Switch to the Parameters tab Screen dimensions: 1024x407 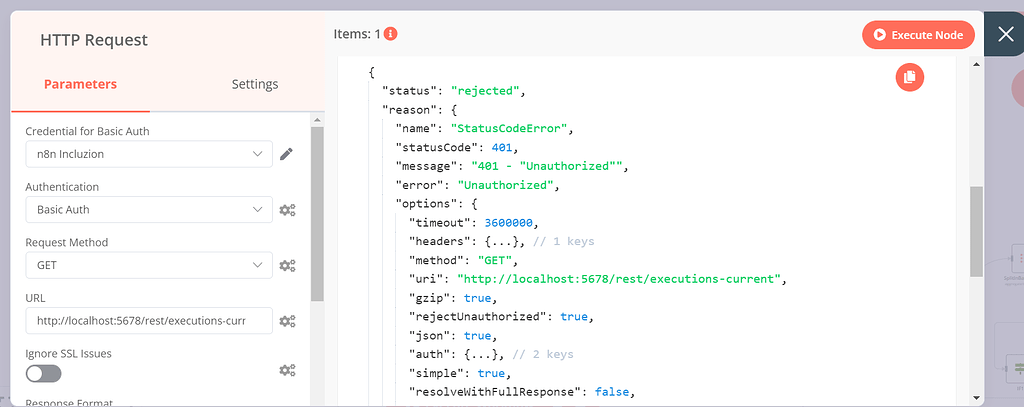[x=80, y=84]
